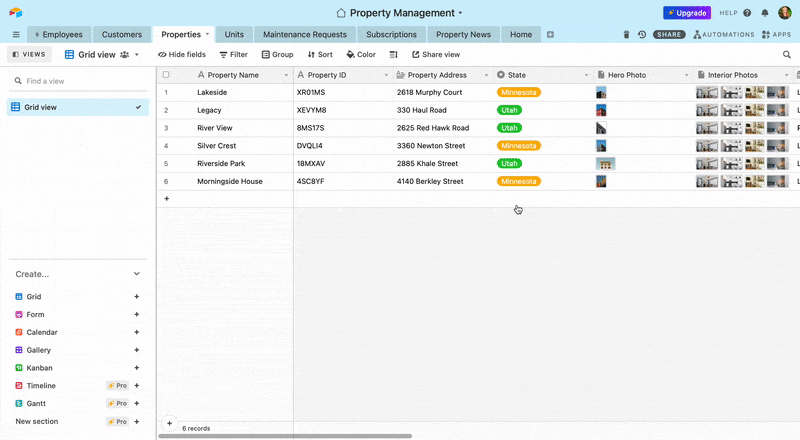Open the row height icon
The height and width of the screenshot is (440, 800).
393,55
